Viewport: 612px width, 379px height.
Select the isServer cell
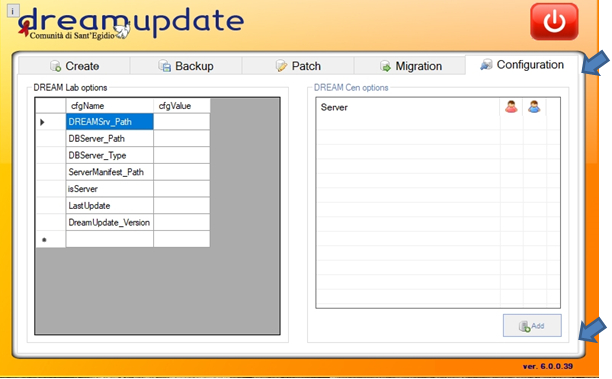[110, 189]
